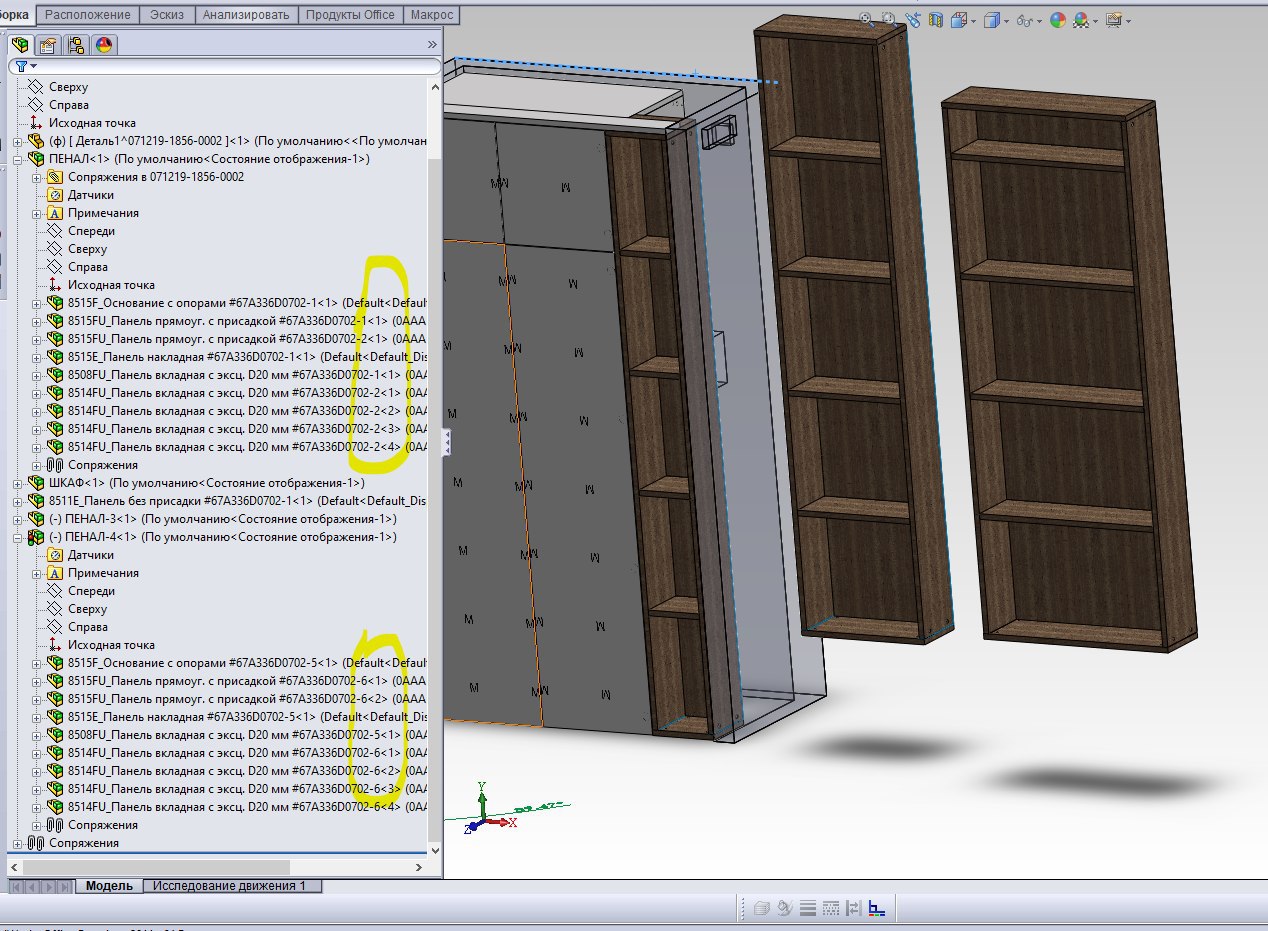Open the Макрос tab
The image size is (1268, 931).
click(x=432, y=14)
